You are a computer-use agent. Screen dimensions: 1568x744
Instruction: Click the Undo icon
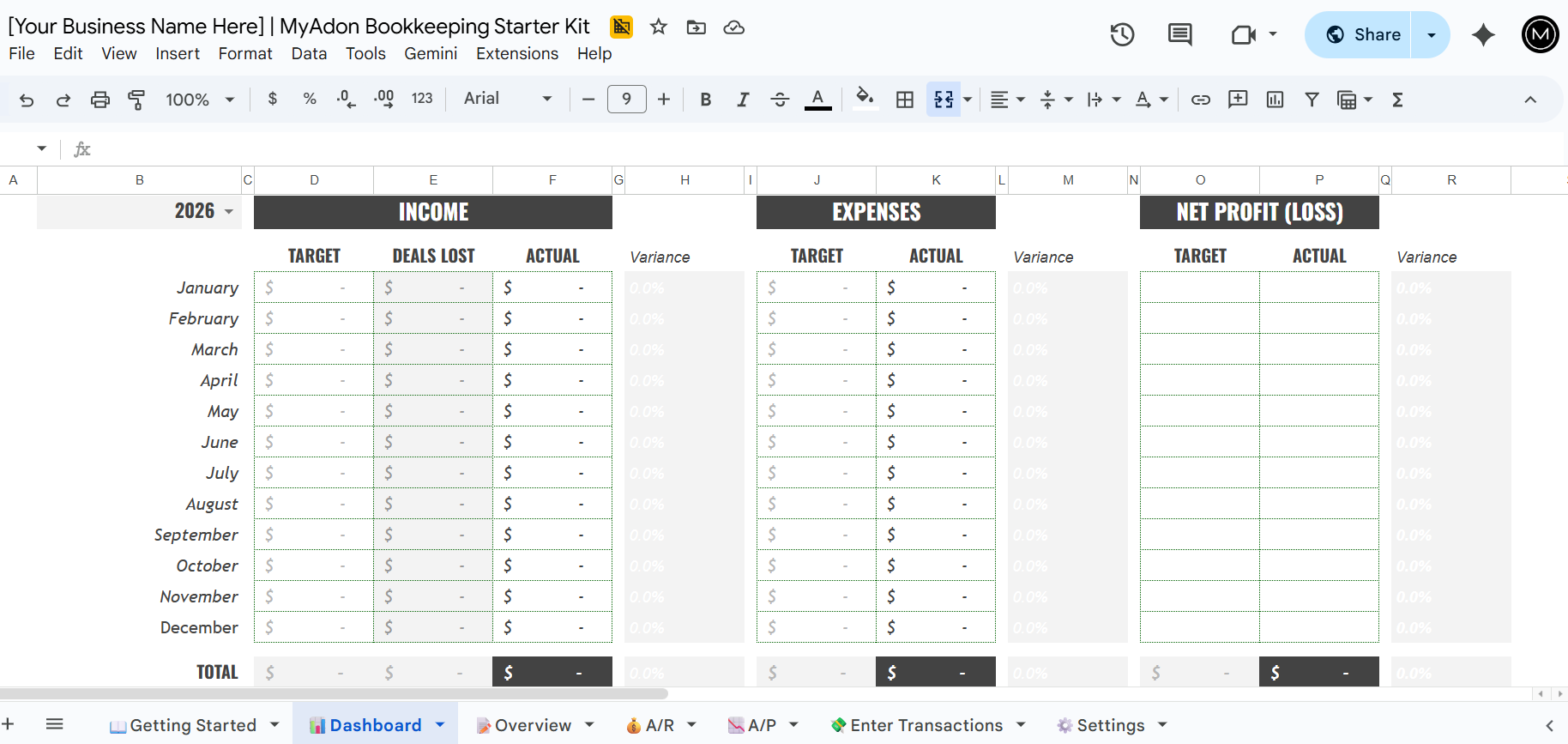pos(27,100)
